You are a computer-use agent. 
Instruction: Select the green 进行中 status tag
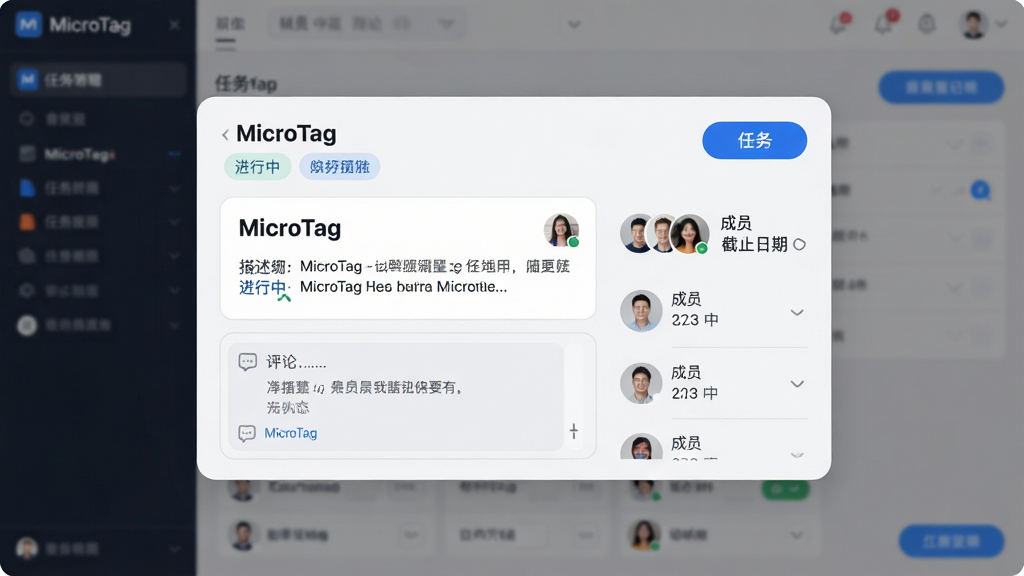tap(257, 167)
